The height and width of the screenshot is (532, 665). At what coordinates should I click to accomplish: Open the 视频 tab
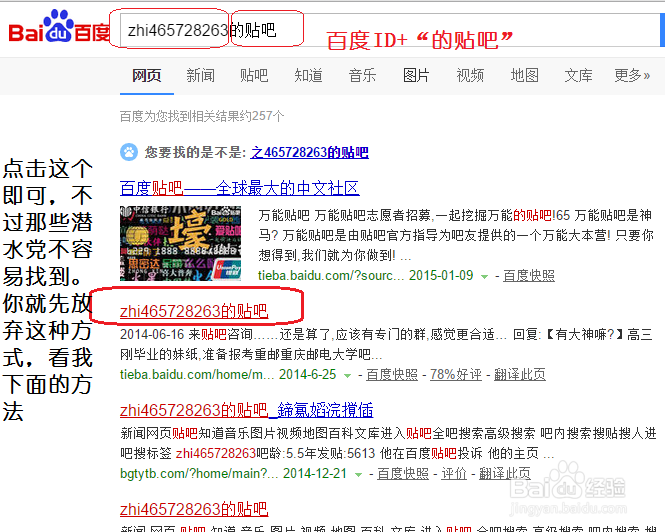pos(470,76)
